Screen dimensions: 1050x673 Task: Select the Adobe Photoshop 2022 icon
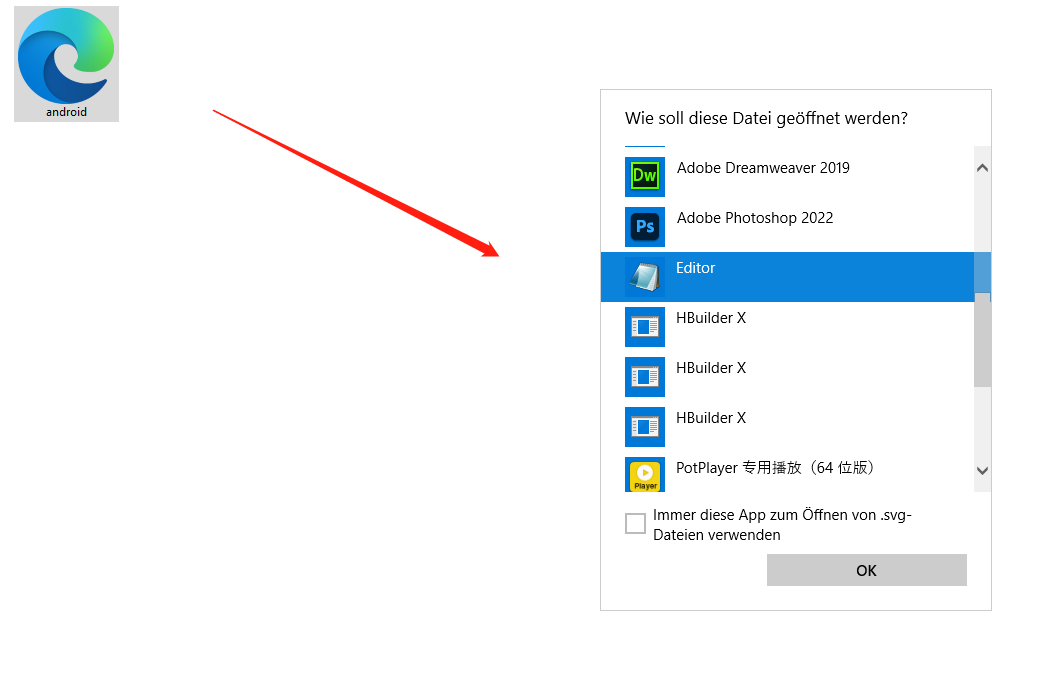[x=645, y=226]
